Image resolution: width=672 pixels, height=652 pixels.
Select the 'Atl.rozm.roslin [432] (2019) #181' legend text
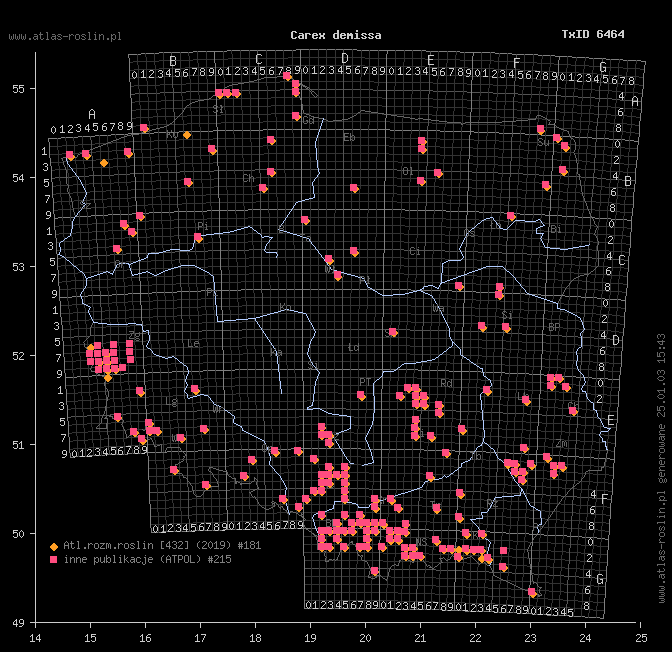(x=162, y=545)
